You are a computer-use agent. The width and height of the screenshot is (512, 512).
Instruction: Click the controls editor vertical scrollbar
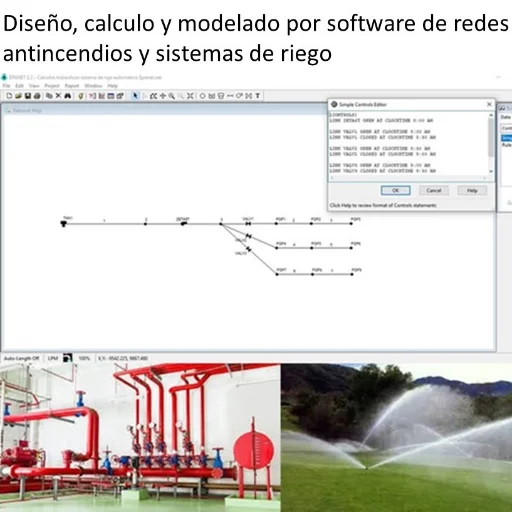491,143
